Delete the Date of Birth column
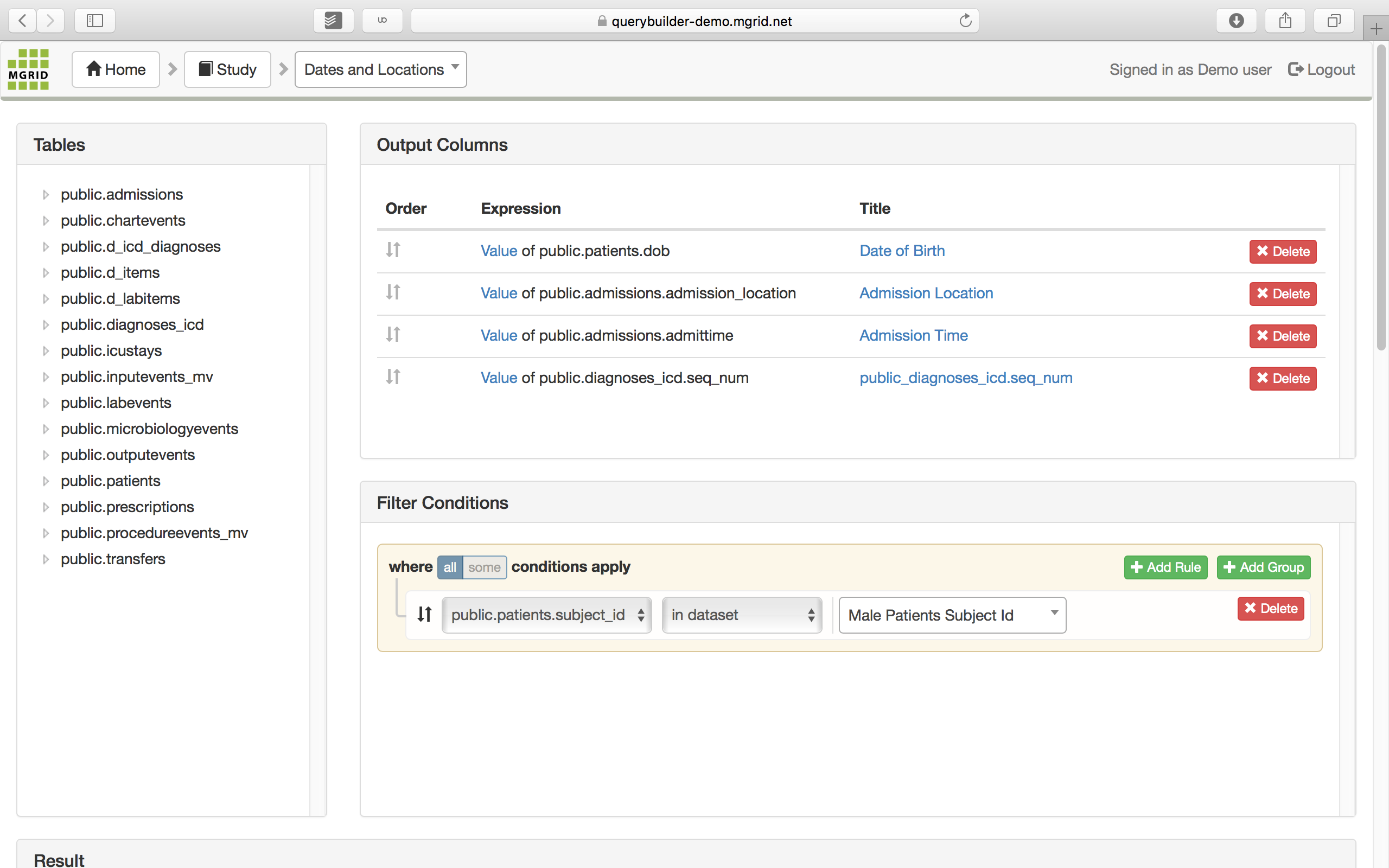The width and height of the screenshot is (1389, 868). (1283, 251)
